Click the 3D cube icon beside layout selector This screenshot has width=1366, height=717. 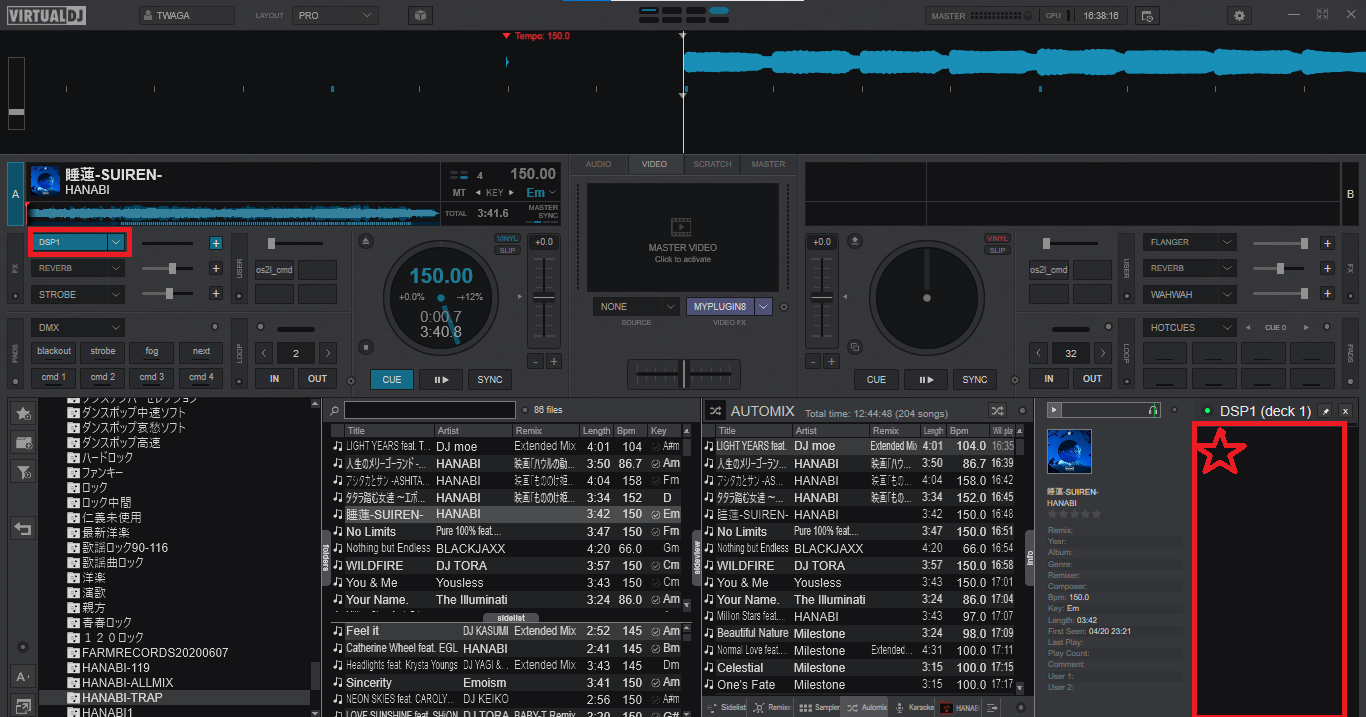(421, 16)
